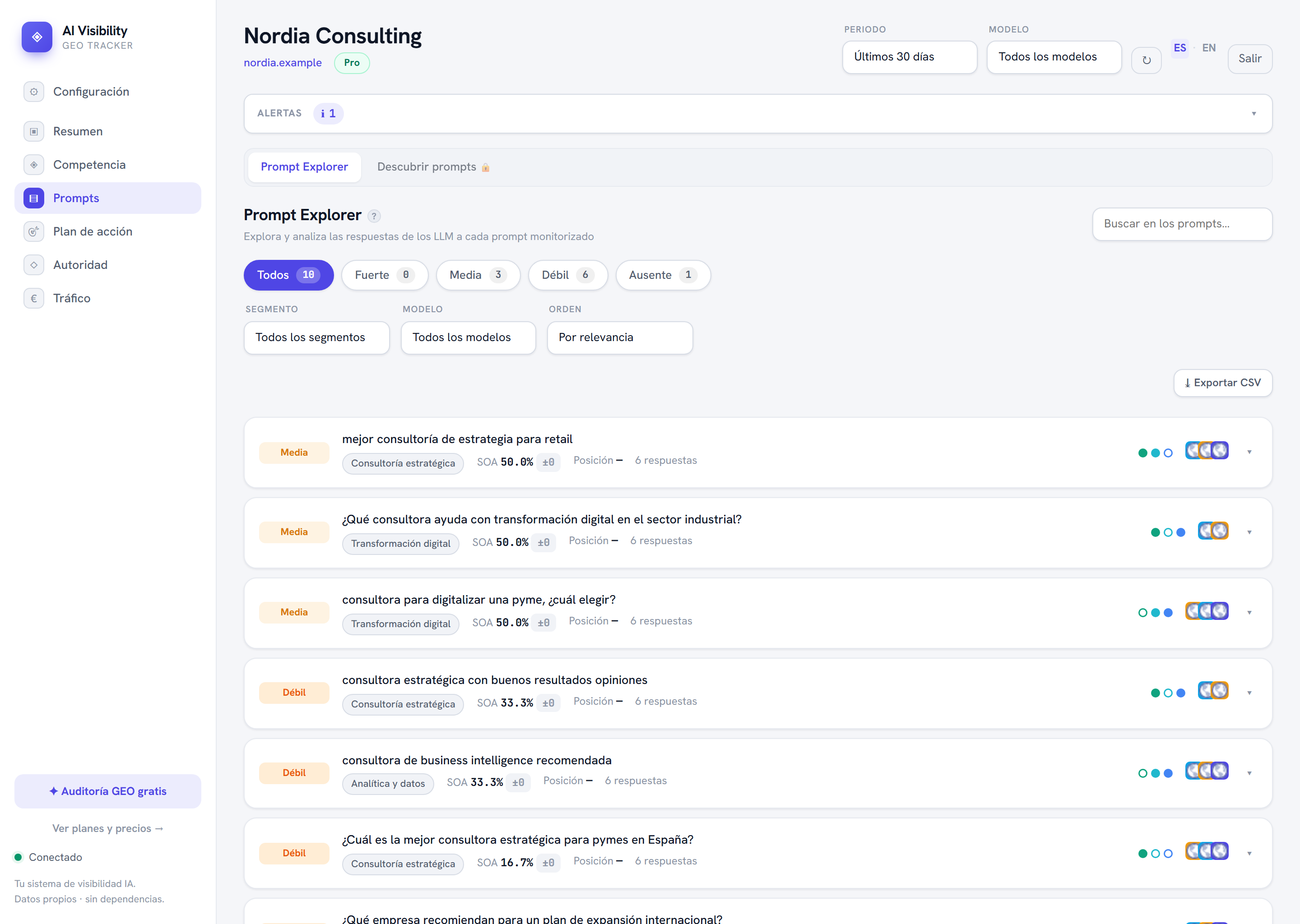Click Analítica y datos segment tag
Screen dimensions: 1300x924
[388, 784]
